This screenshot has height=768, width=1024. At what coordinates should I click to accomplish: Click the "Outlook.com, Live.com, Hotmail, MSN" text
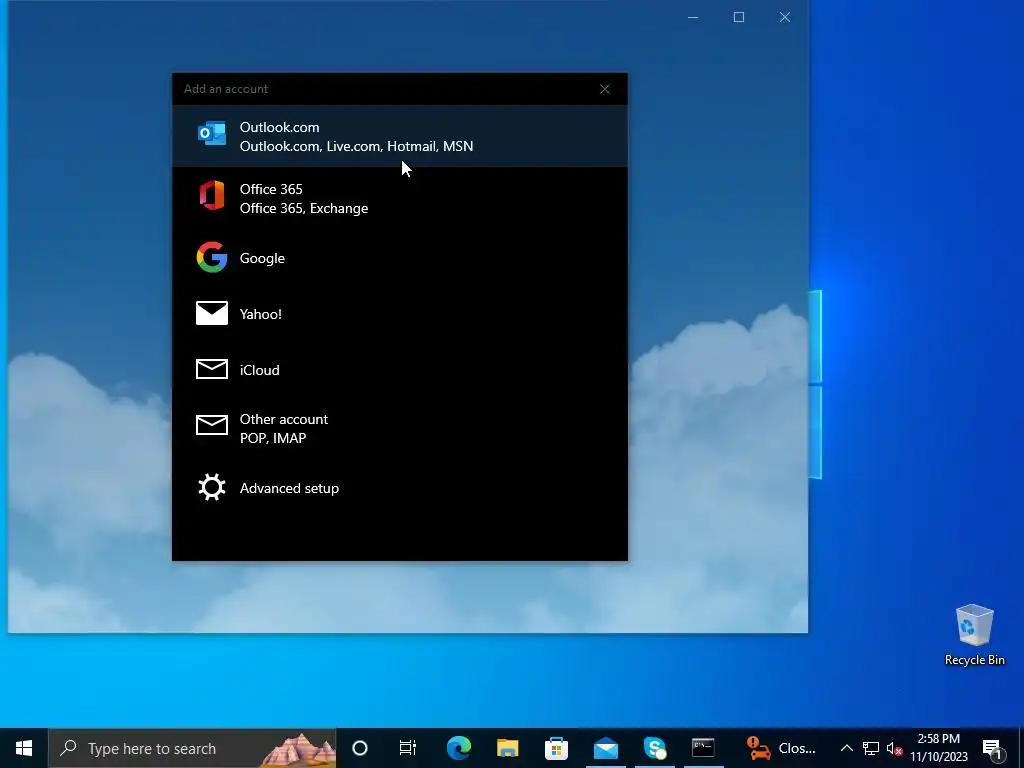click(x=356, y=146)
